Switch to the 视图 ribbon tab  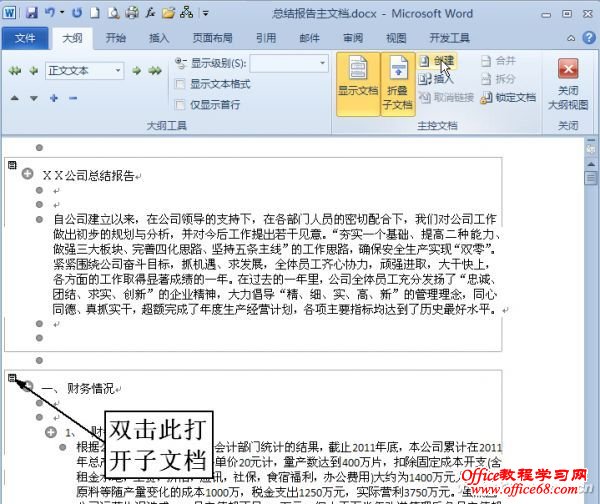(396, 38)
